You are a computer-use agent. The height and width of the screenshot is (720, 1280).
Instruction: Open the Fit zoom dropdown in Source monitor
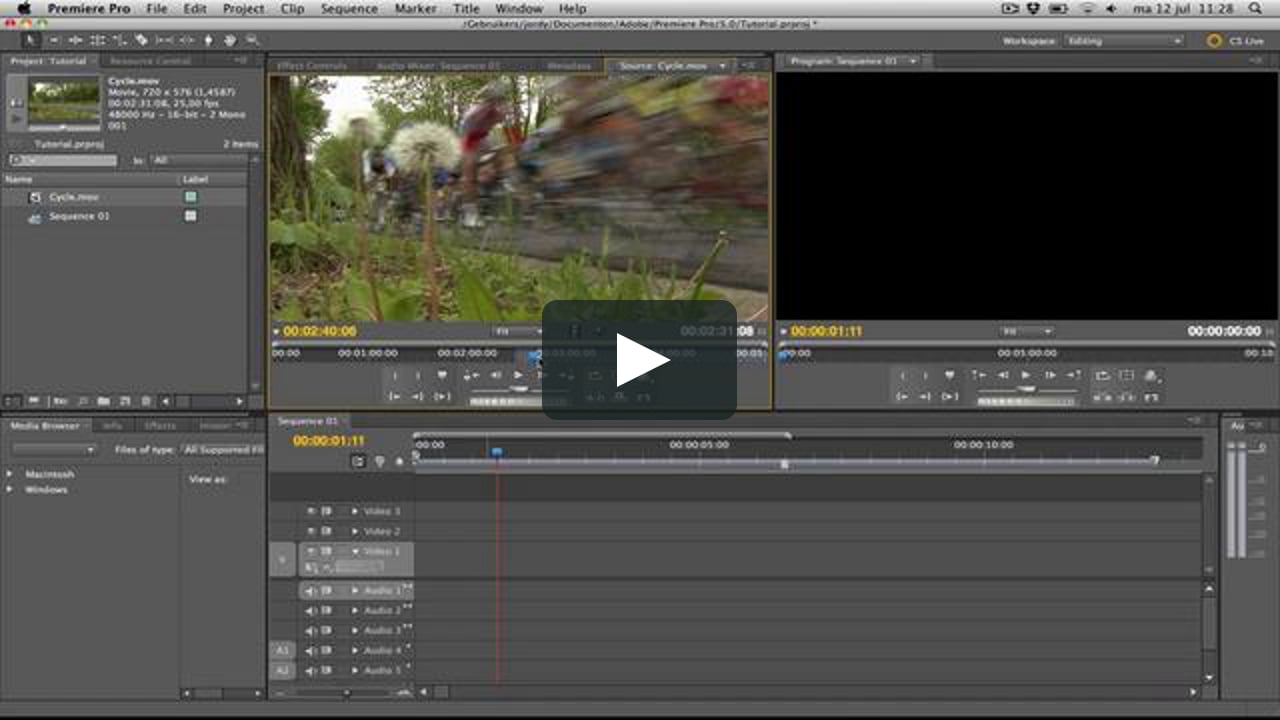[517, 331]
